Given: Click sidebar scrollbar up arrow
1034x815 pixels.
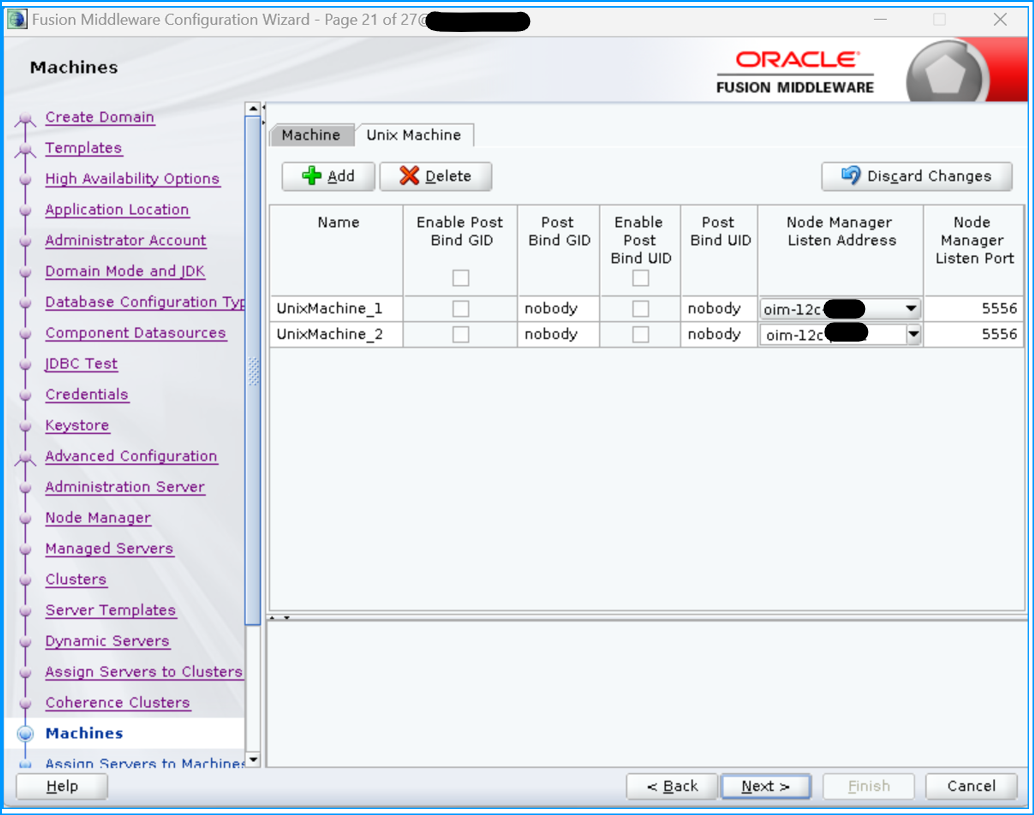Looking at the screenshot, I should (253, 109).
